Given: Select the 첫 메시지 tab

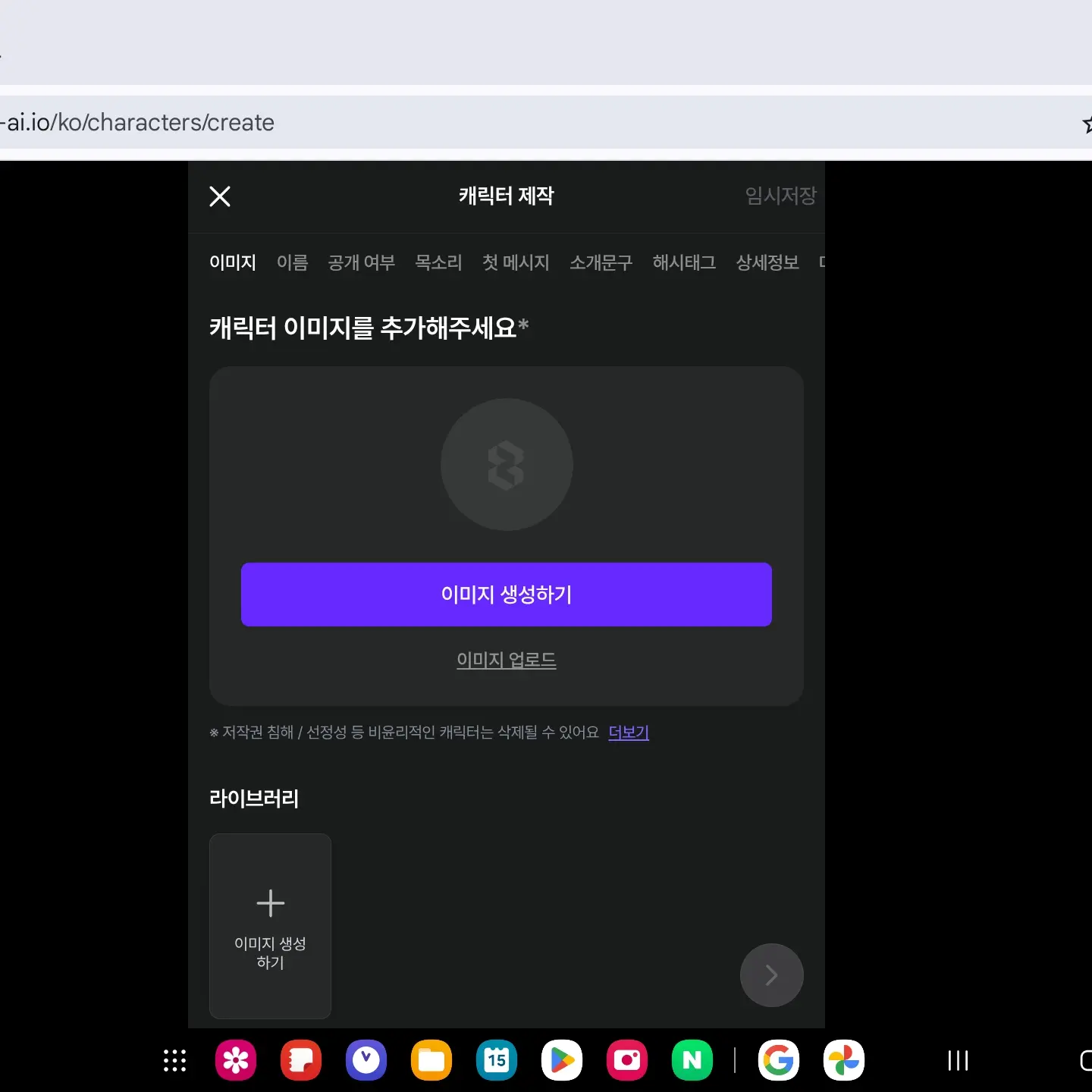Looking at the screenshot, I should point(516,262).
